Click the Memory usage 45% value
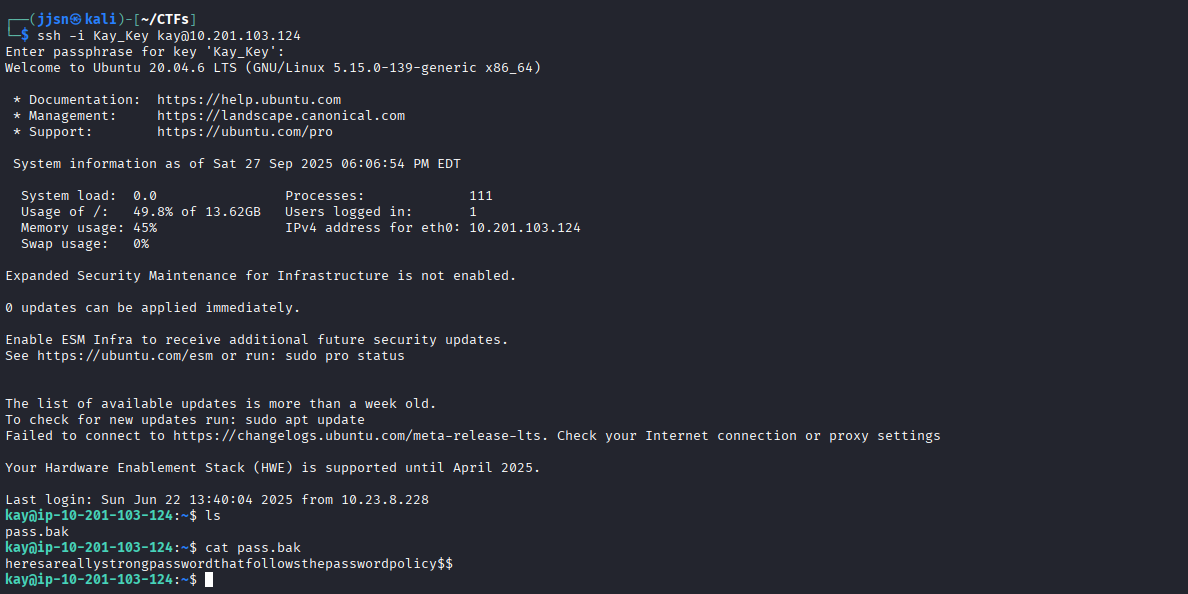 [145, 228]
